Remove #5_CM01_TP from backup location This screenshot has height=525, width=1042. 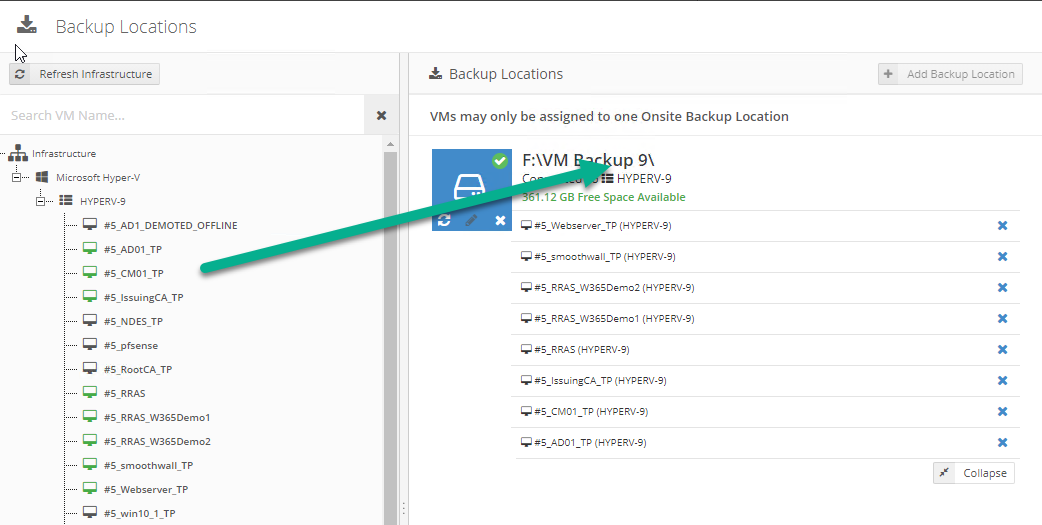tap(1002, 411)
